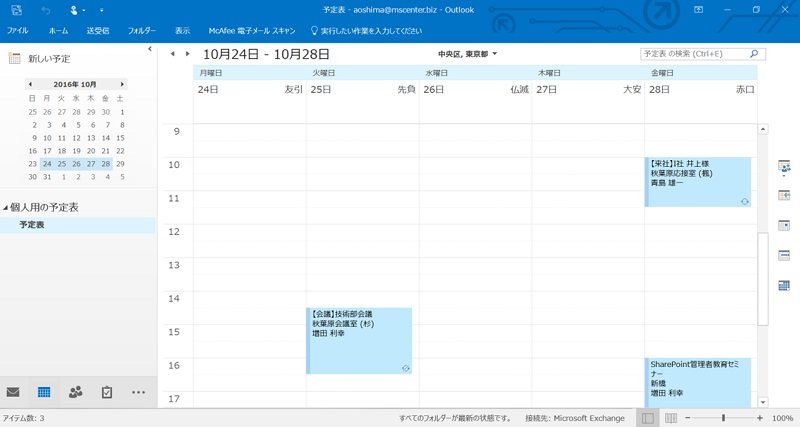The width and height of the screenshot is (800, 427).
Task: Go back to the previous week
Action: pos(172,54)
